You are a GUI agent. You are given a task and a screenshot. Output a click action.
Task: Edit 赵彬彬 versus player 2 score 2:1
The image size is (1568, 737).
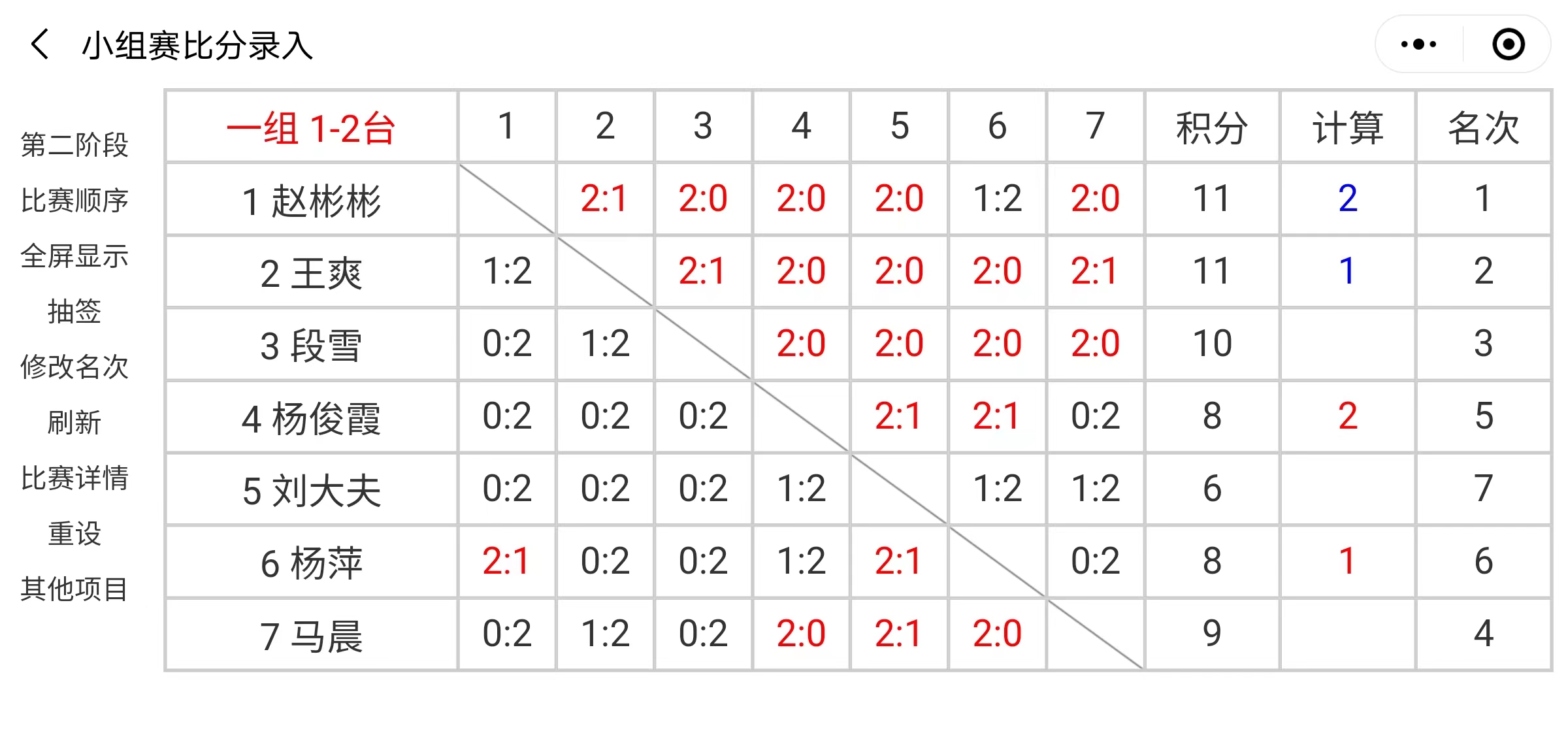(605, 199)
